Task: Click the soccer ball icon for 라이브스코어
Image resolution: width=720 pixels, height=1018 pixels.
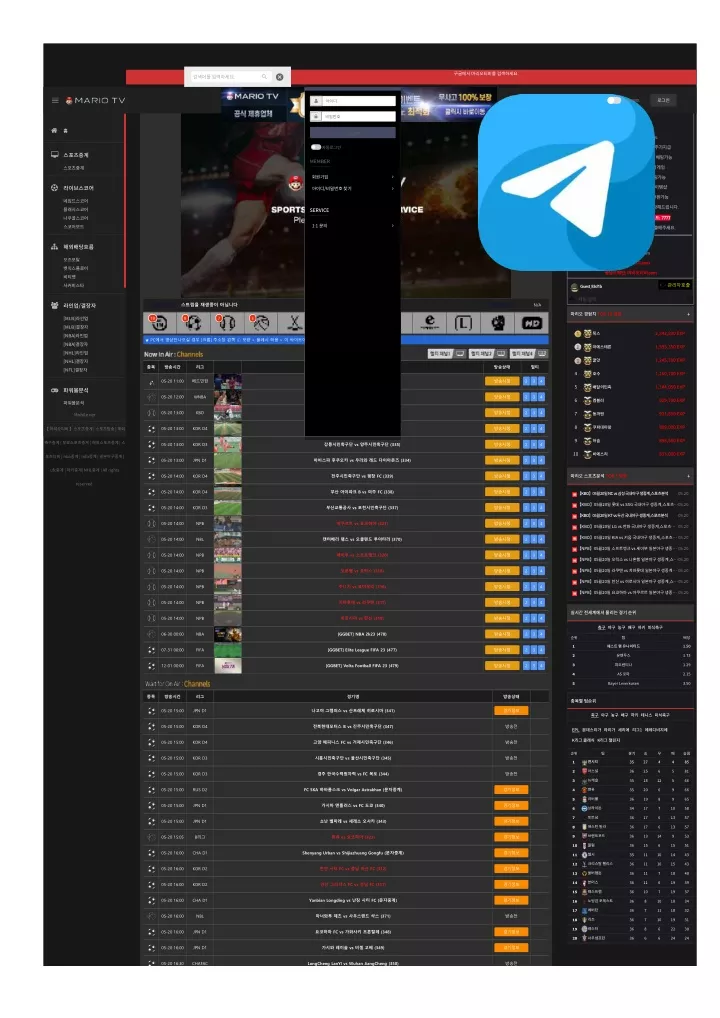Action: pos(55,188)
